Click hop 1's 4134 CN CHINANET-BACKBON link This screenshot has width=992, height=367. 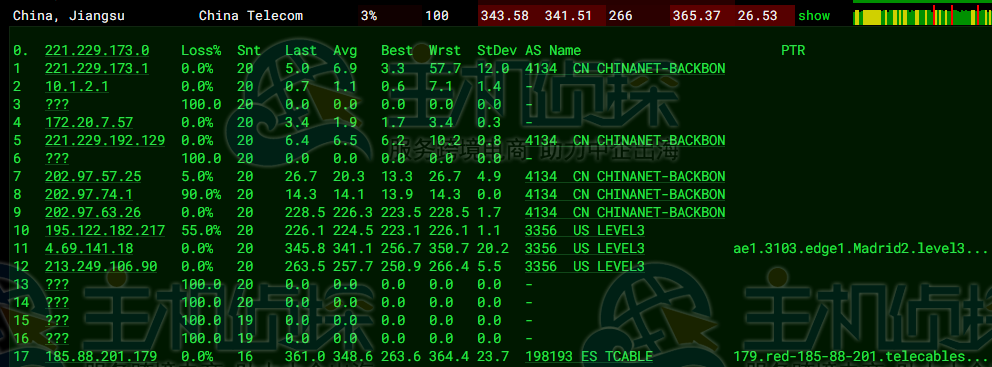(625, 68)
